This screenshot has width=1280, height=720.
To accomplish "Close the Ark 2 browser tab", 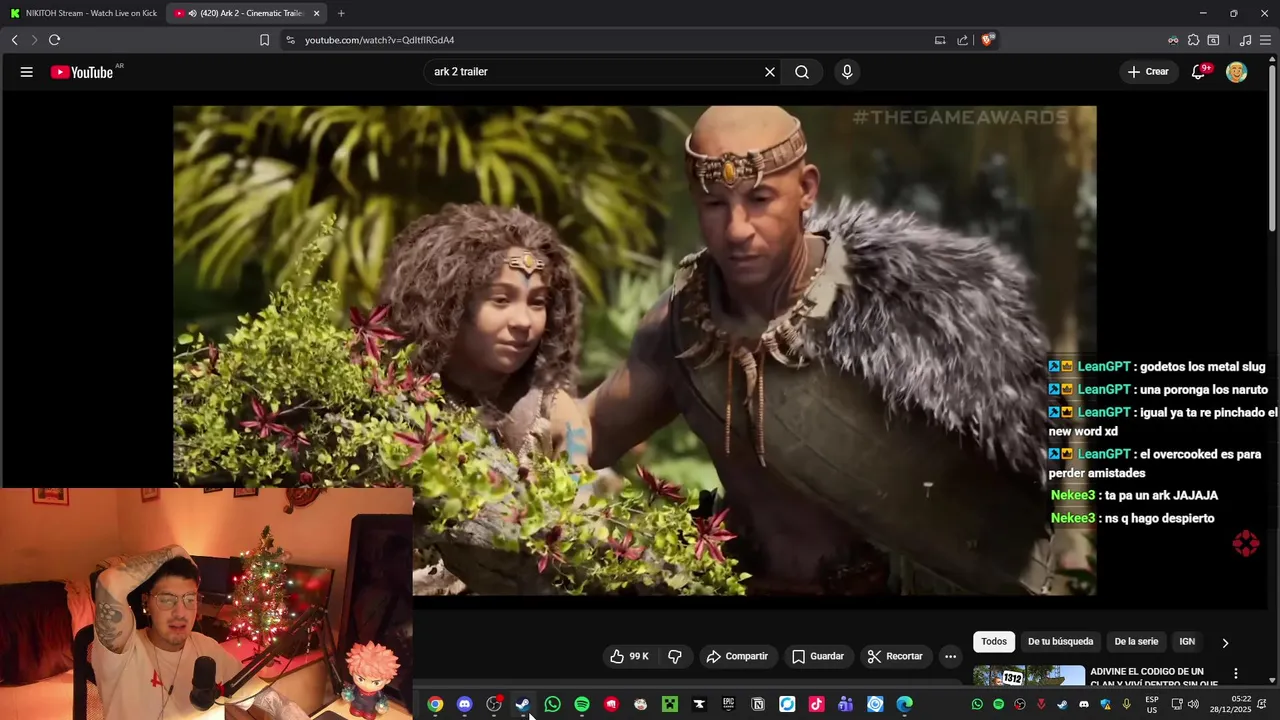I will pyautogui.click(x=316, y=13).
